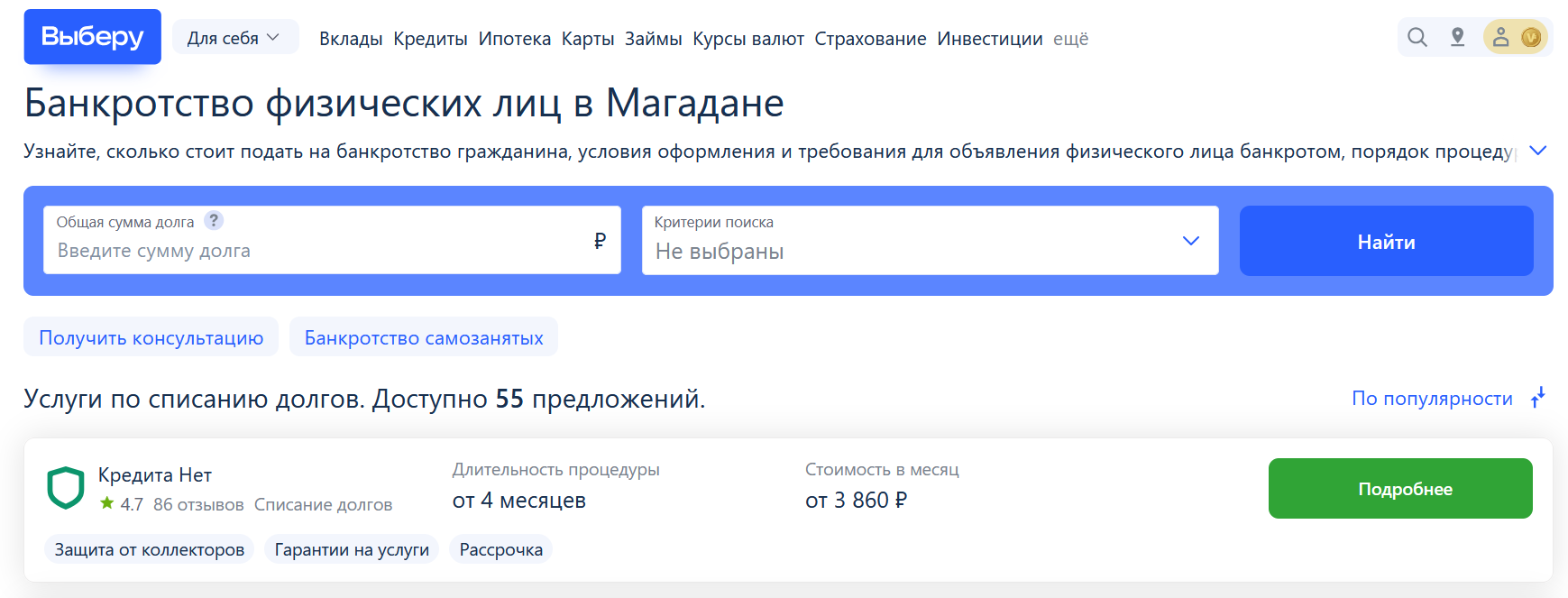Click the Рассрочка tag

(500, 549)
